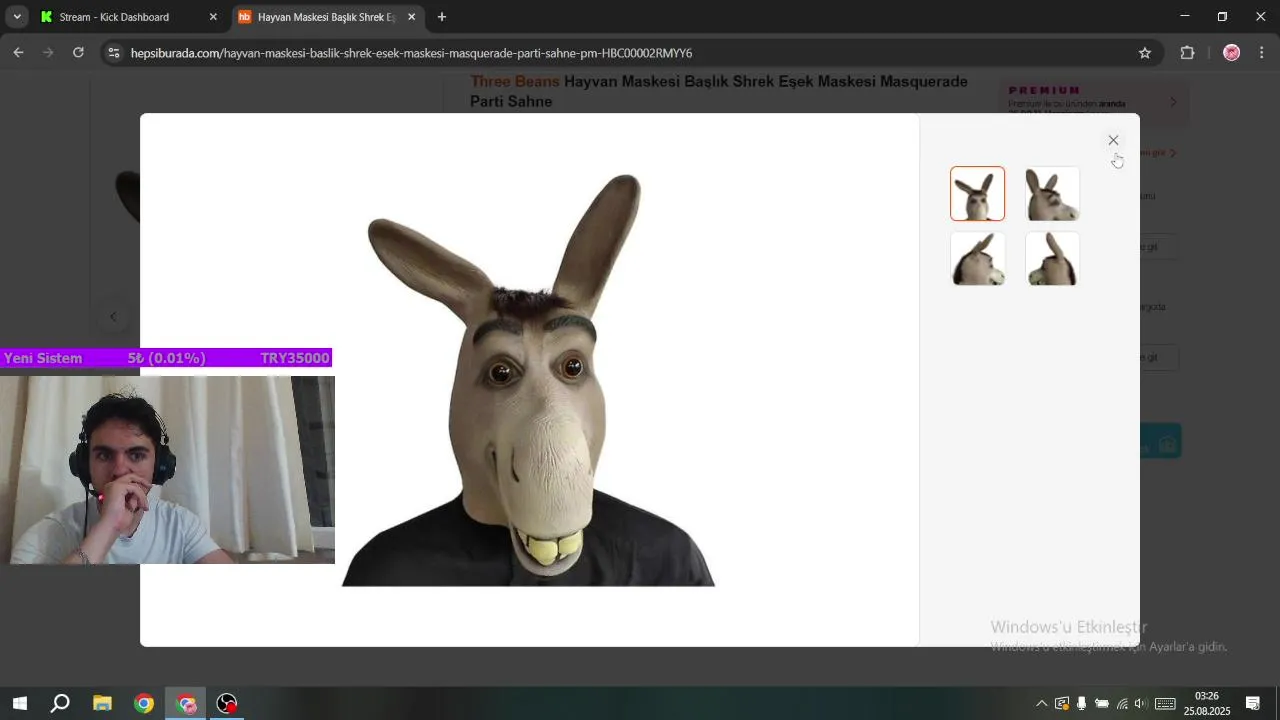The image size is (1280, 720).
Task: Click the microphone tray icon
Action: [1081, 704]
